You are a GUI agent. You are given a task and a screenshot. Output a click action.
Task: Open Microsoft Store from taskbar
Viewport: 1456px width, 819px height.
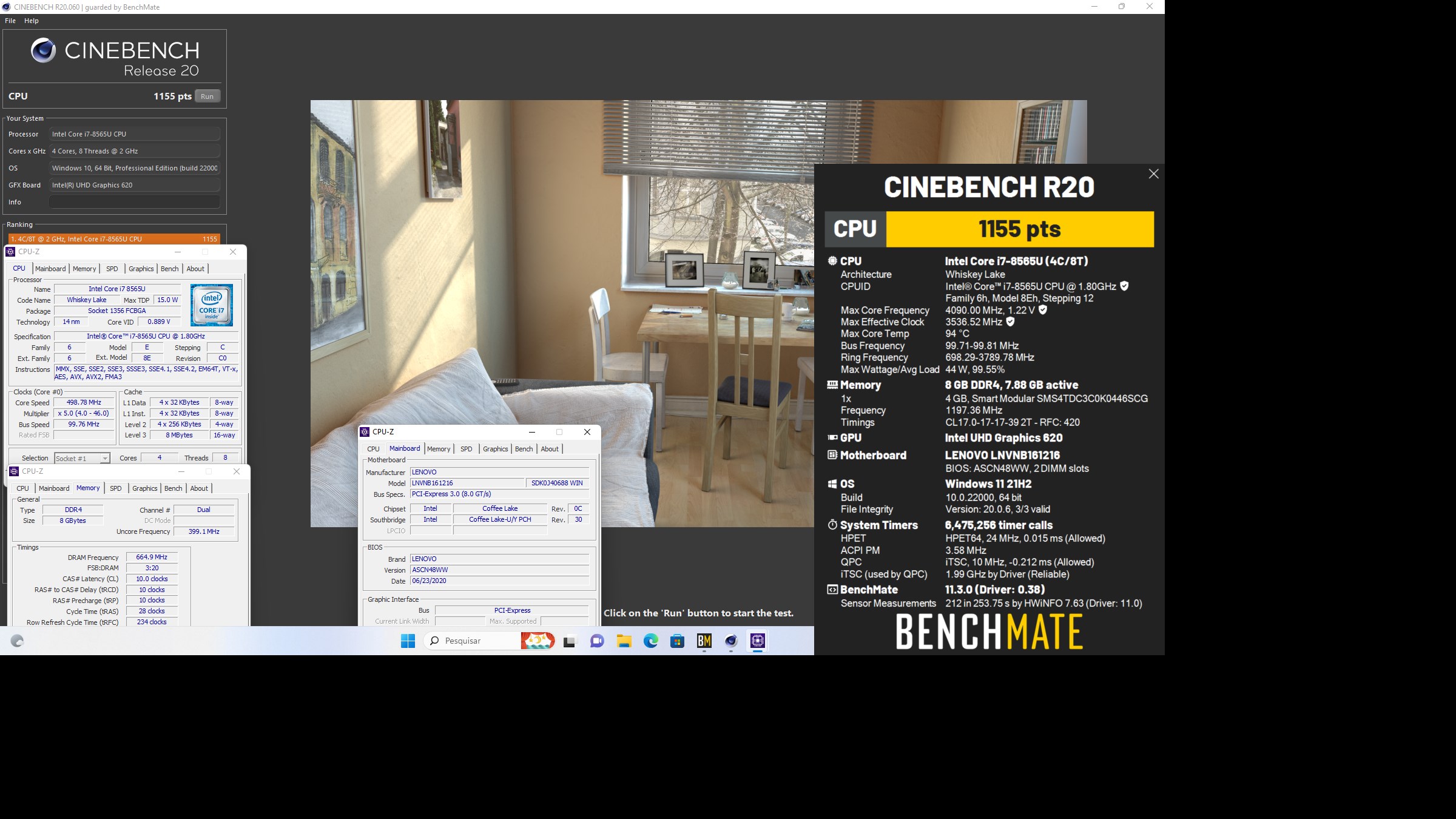point(678,641)
